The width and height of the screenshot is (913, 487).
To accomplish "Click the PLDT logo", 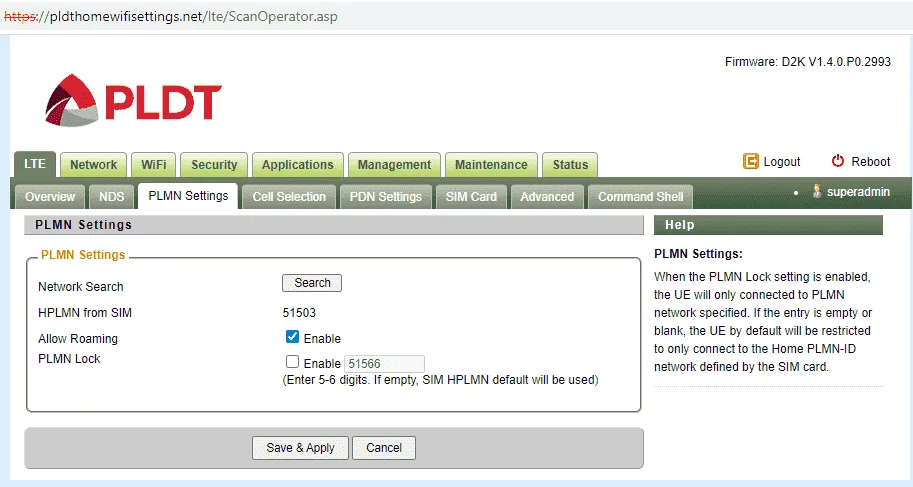I will 133,100.
